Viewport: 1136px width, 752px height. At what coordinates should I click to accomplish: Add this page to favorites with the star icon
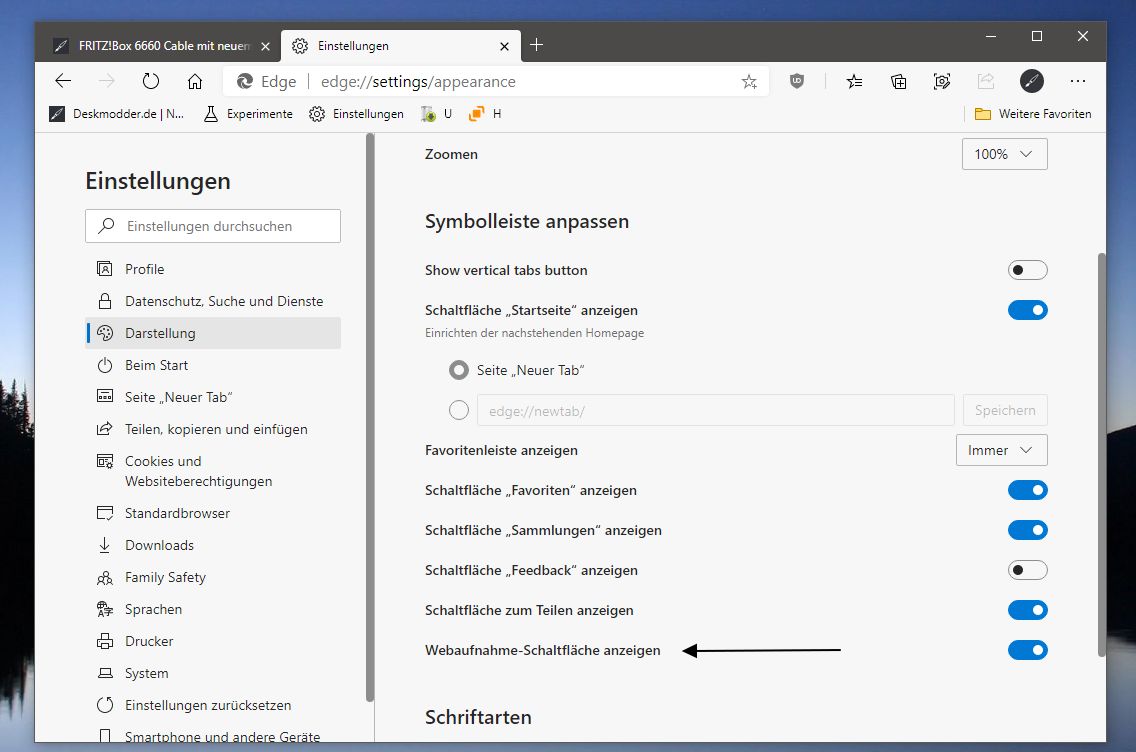point(749,82)
